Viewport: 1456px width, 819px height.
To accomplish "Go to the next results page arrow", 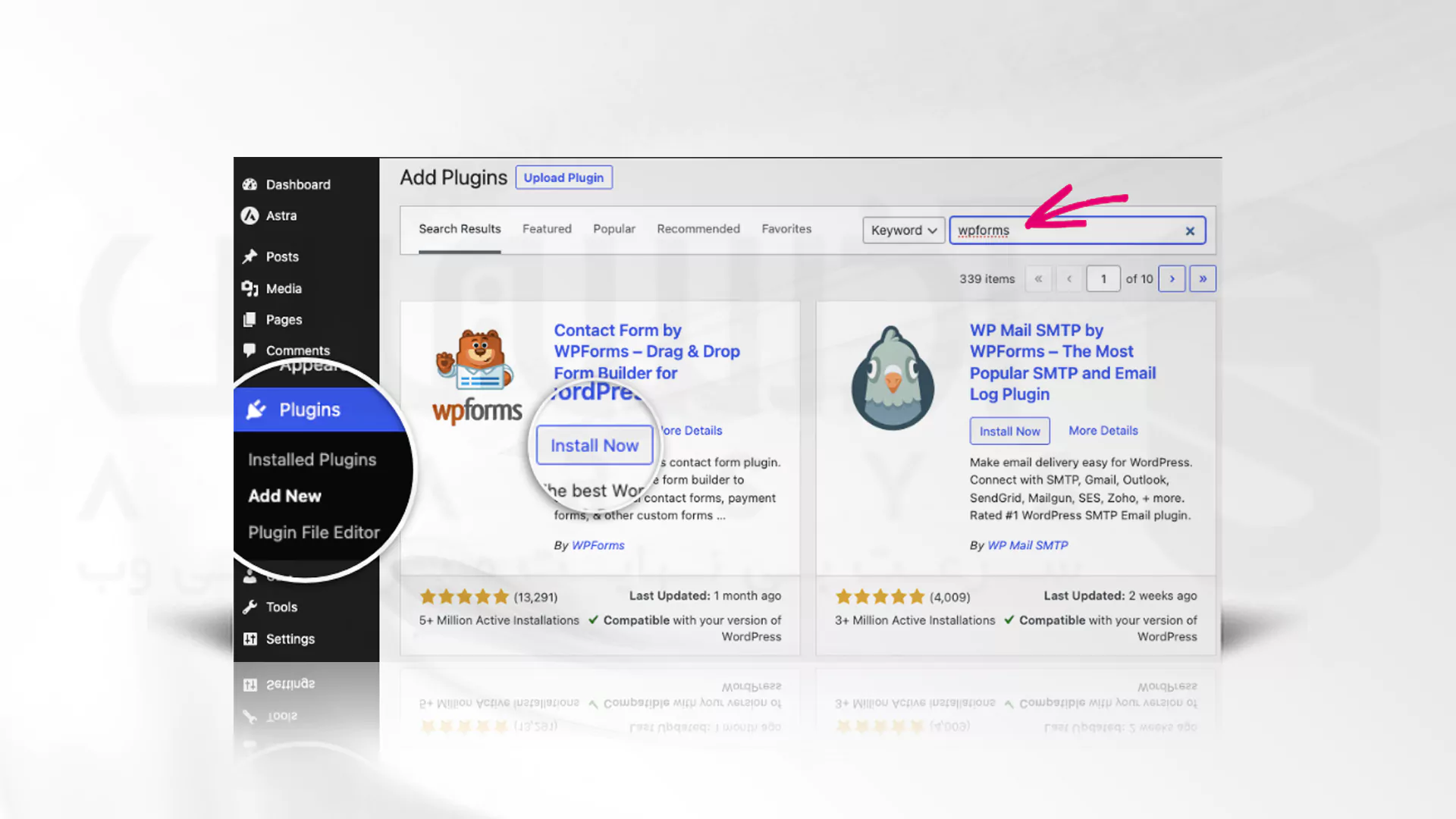I will coord(1172,278).
